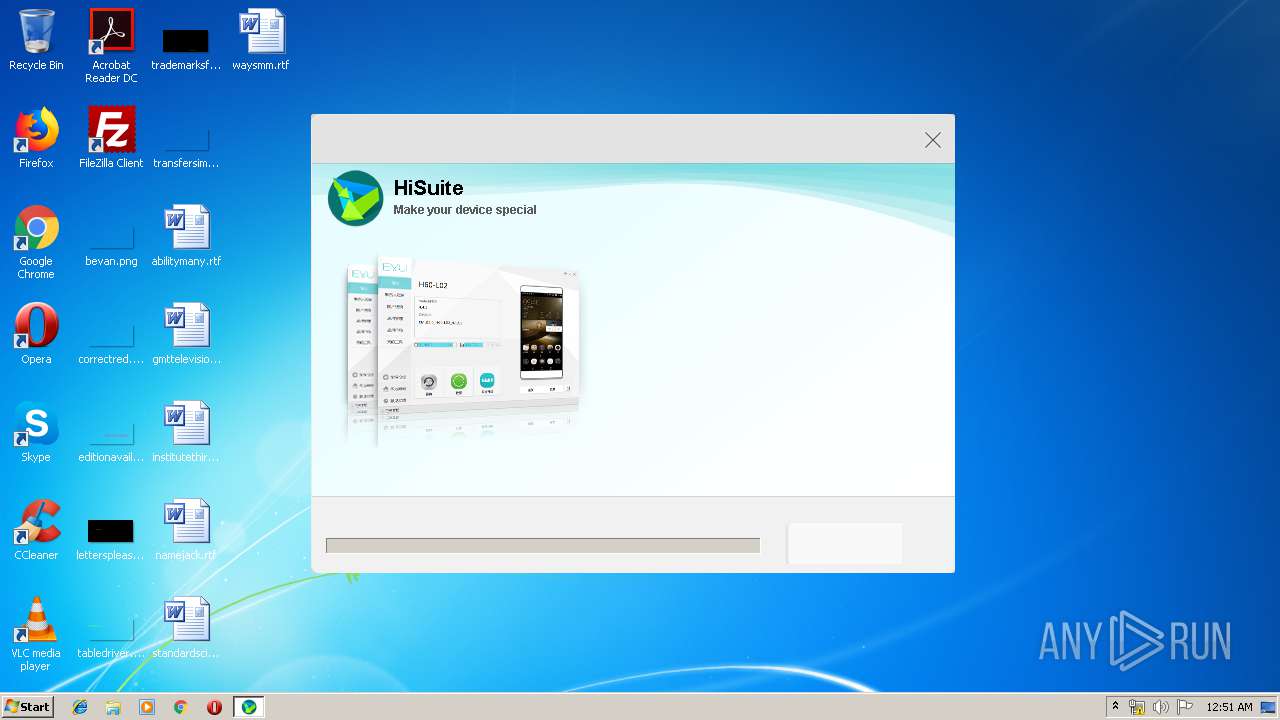Launch Chrome from the taskbar
Viewport: 1280px width, 720px height.
click(x=181, y=707)
